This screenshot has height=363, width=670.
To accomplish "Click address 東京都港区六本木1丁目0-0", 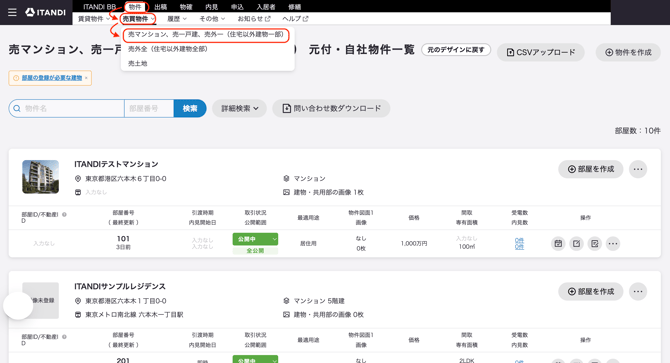I will click(x=126, y=301).
